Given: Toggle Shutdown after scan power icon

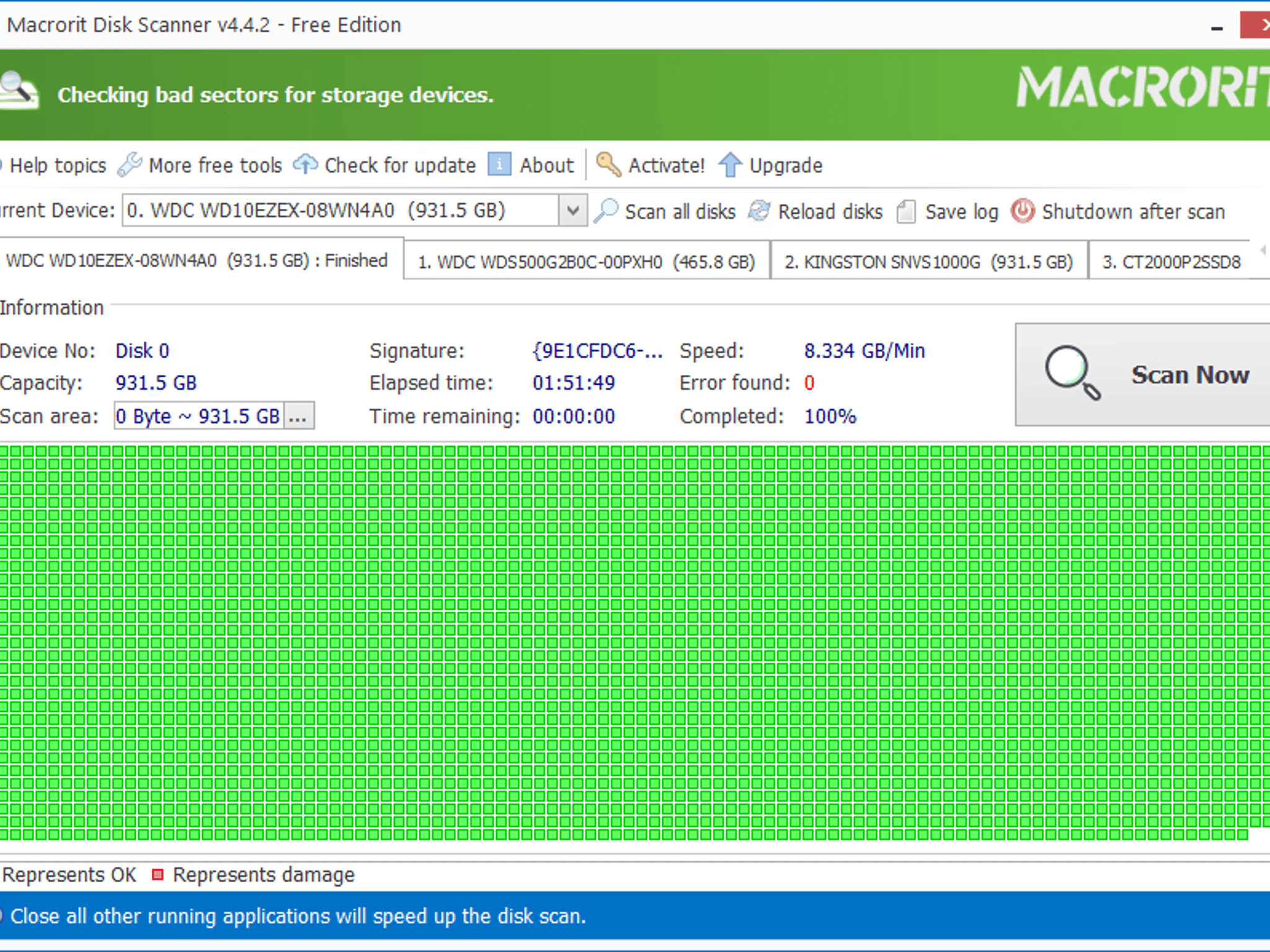Looking at the screenshot, I should (1023, 211).
